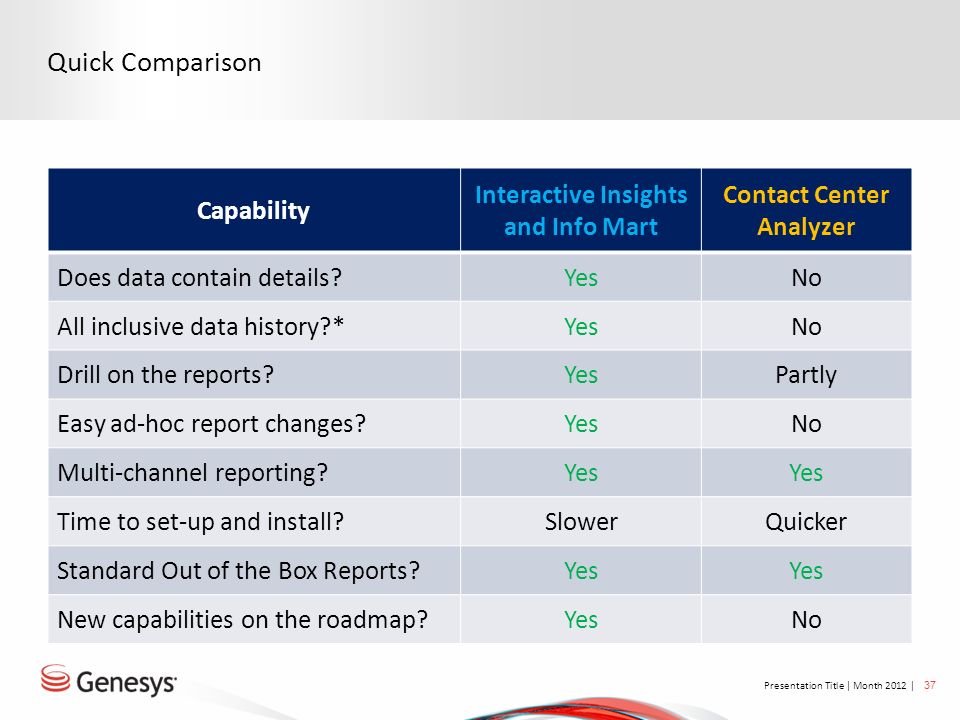Viewport: 960px width, 720px height.
Task: Click Info Mart Yes for data details row
Action: coord(580,278)
